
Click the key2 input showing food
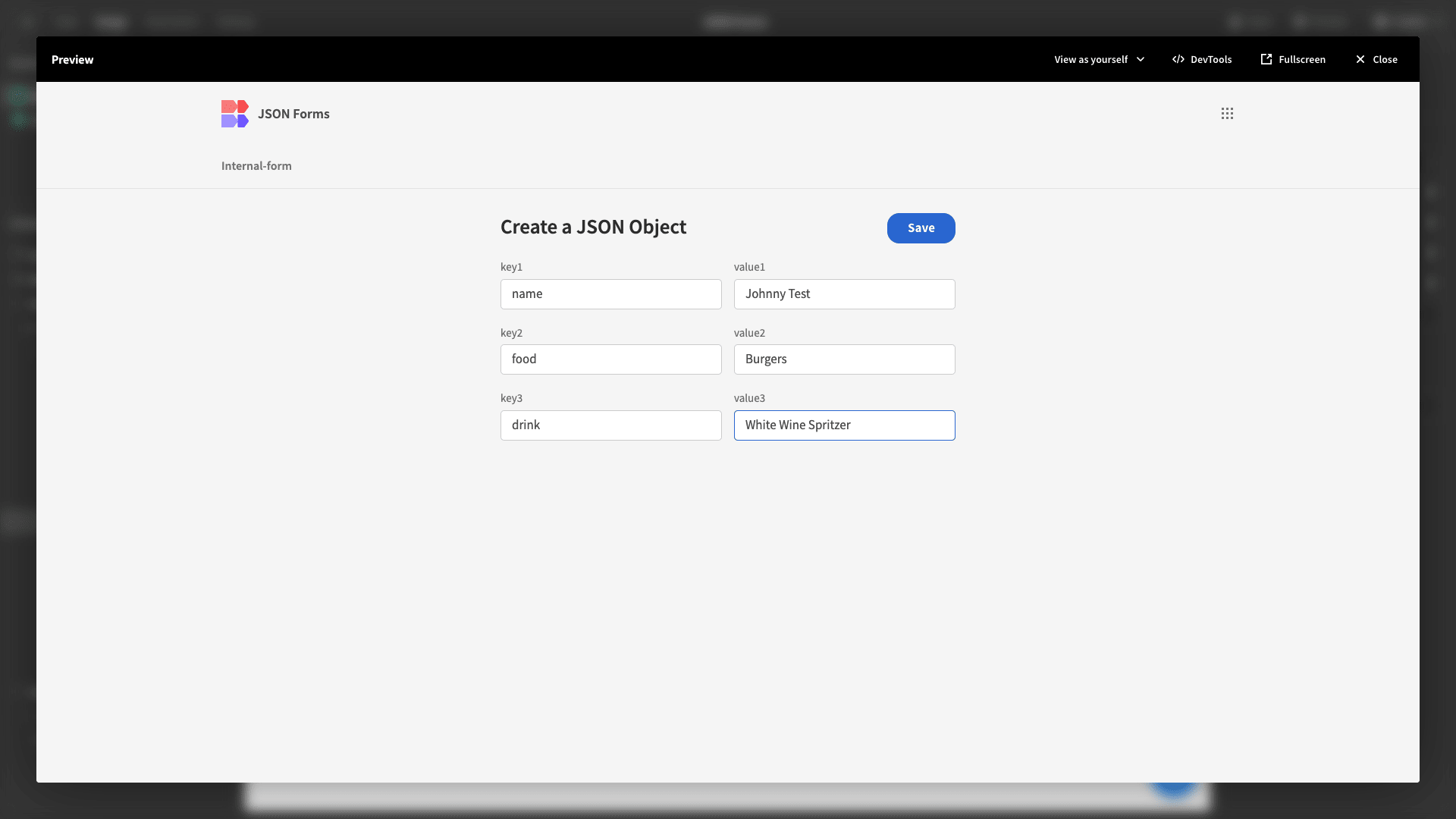[x=610, y=359]
